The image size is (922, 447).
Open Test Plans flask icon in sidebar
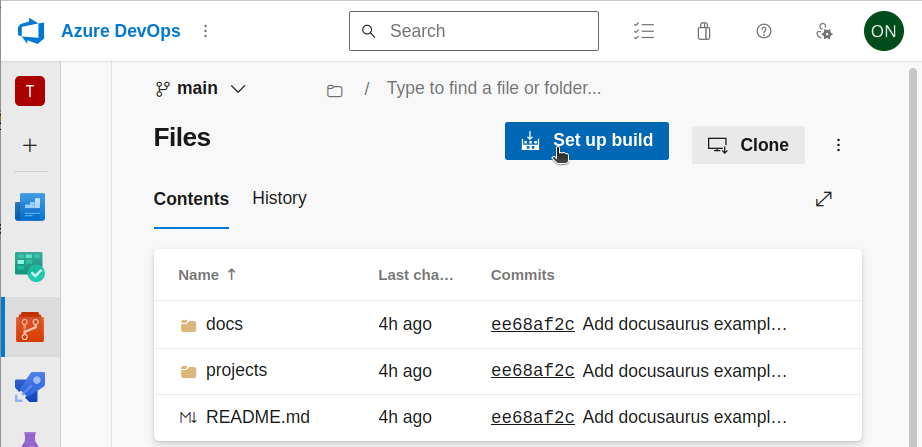[30, 439]
